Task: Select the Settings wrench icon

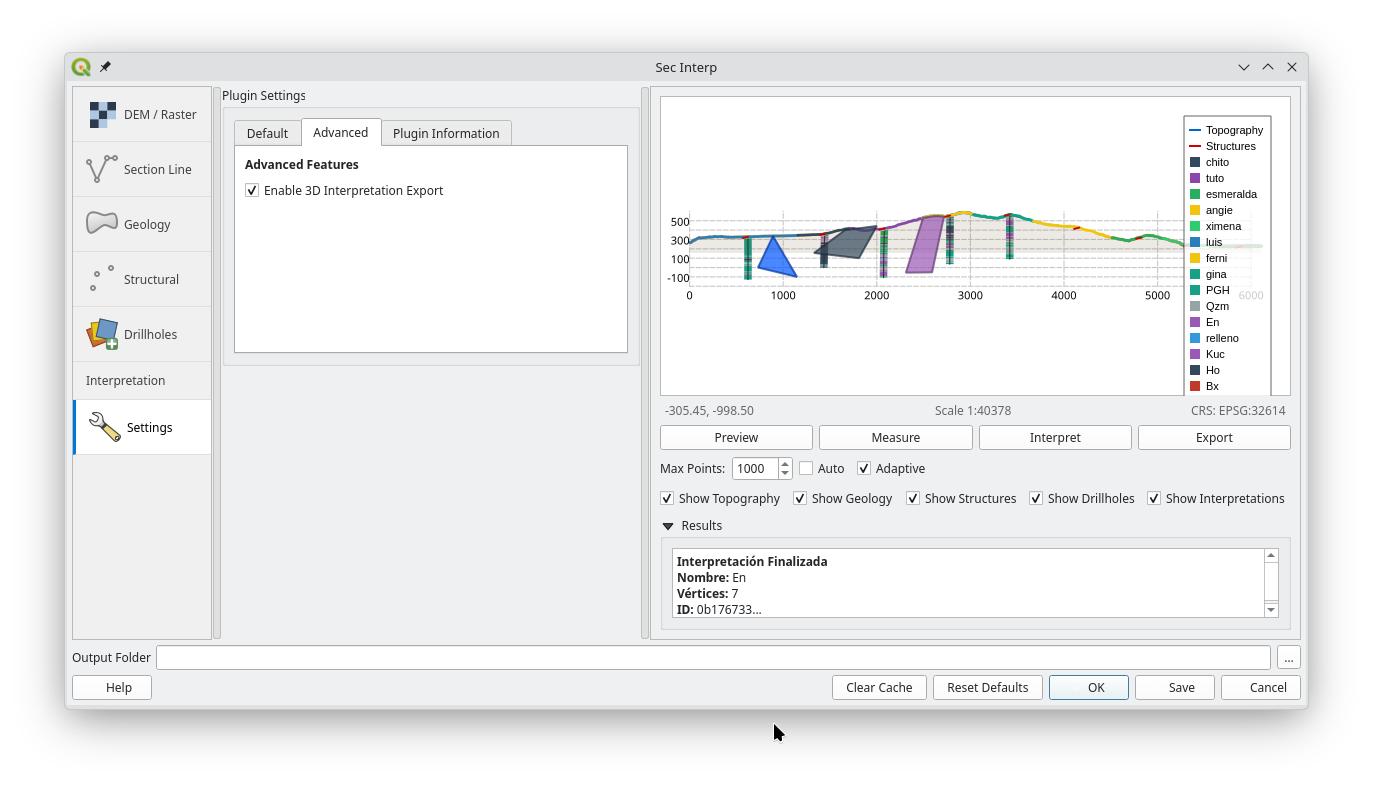Action: tap(103, 426)
